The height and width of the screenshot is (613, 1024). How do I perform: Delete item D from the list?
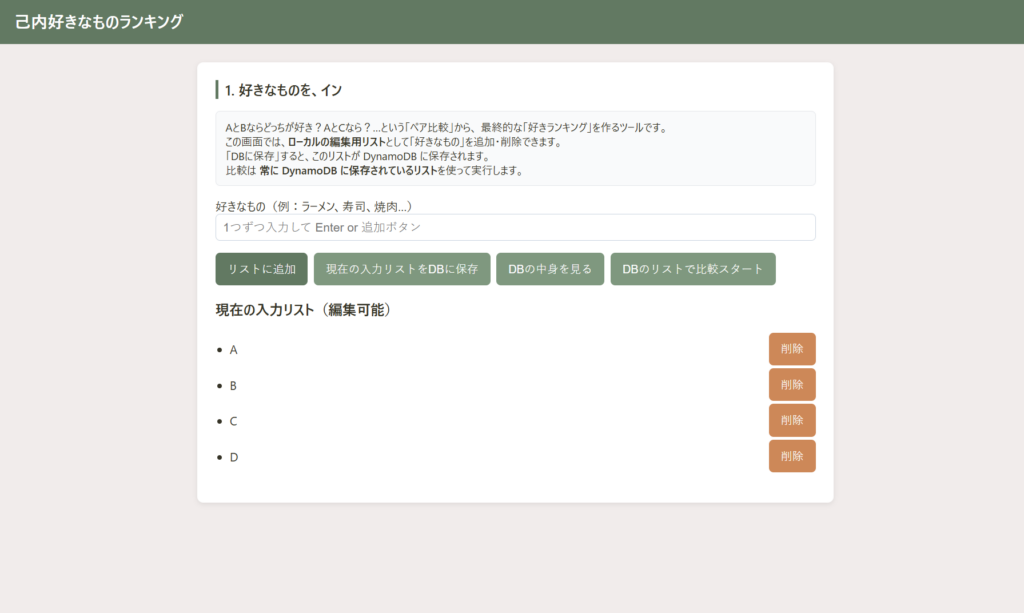click(x=791, y=457)
